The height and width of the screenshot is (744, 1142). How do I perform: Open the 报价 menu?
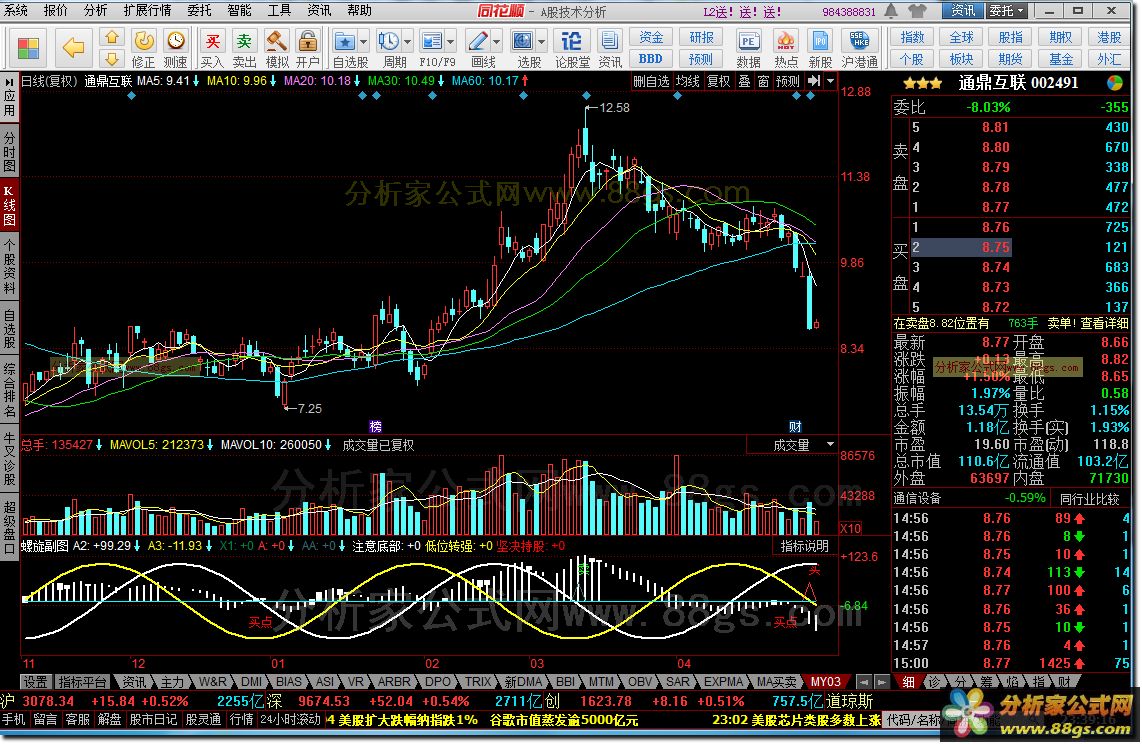point(55,10)
